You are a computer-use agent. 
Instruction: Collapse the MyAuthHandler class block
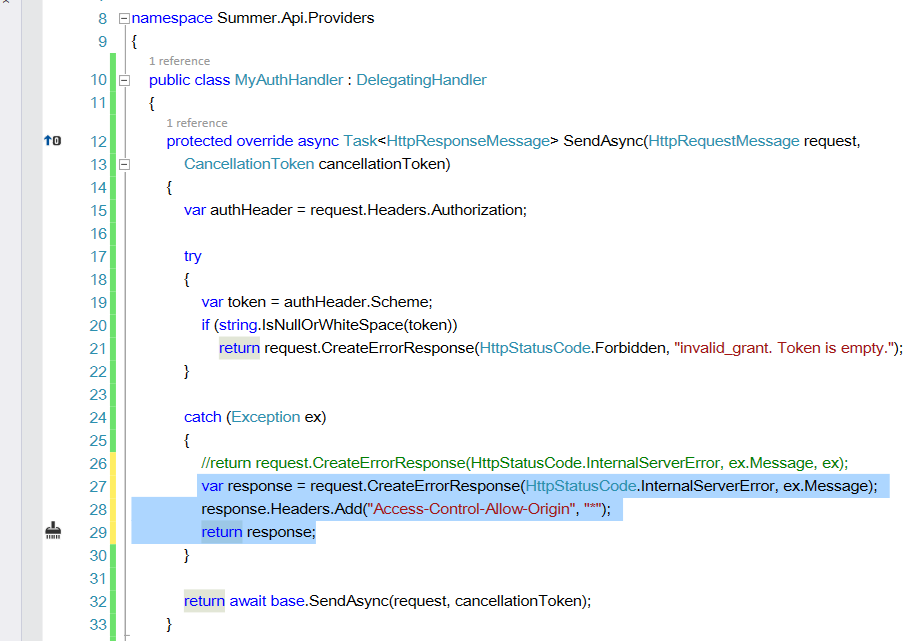(124, 80)
